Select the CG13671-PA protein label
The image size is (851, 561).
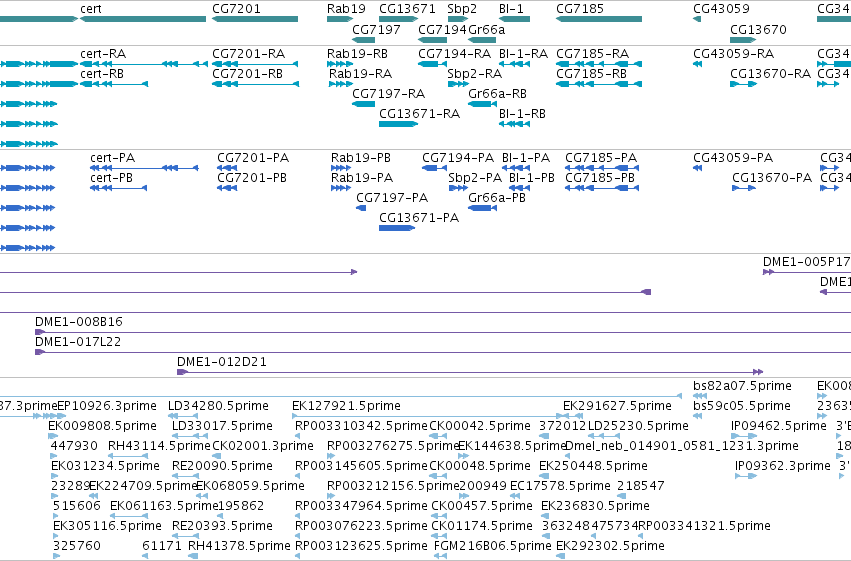coord(419,218)
